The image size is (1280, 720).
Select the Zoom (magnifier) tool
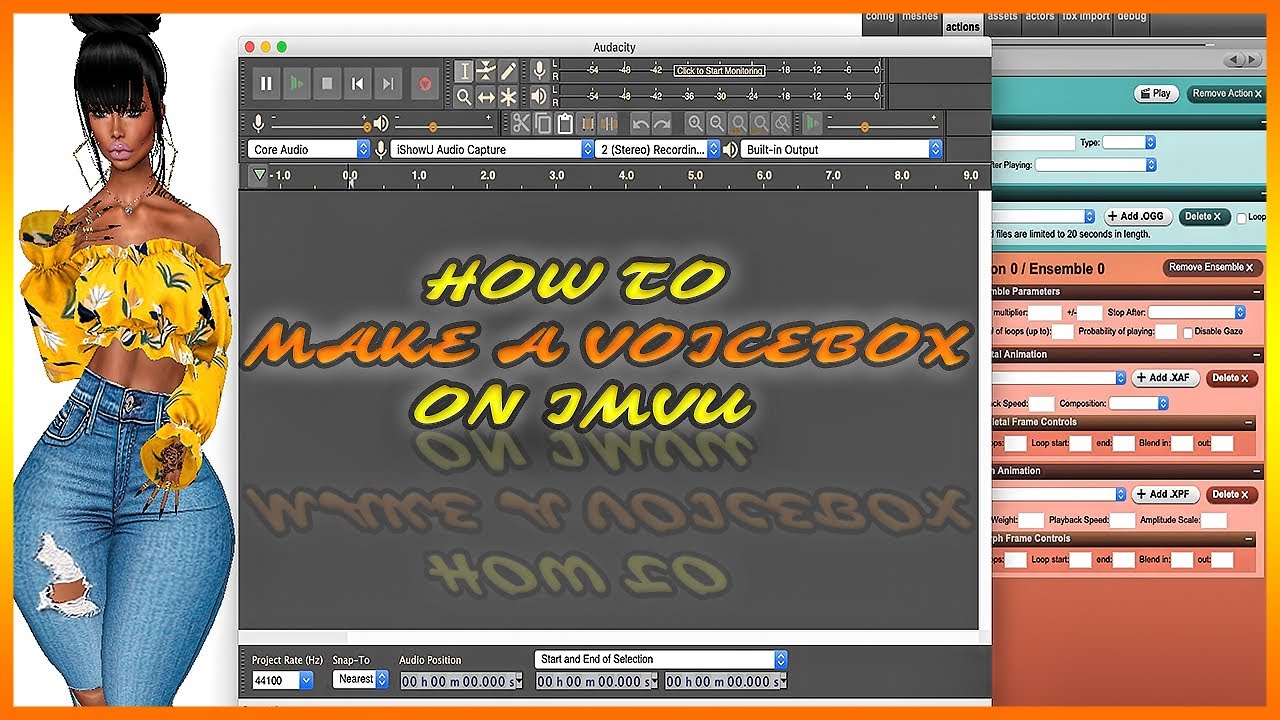(464, 96)
